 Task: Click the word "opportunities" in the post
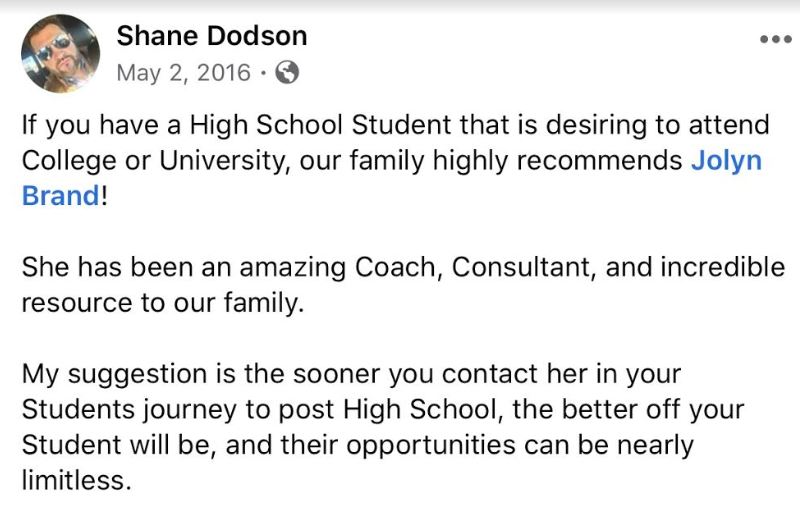(431, 446)
